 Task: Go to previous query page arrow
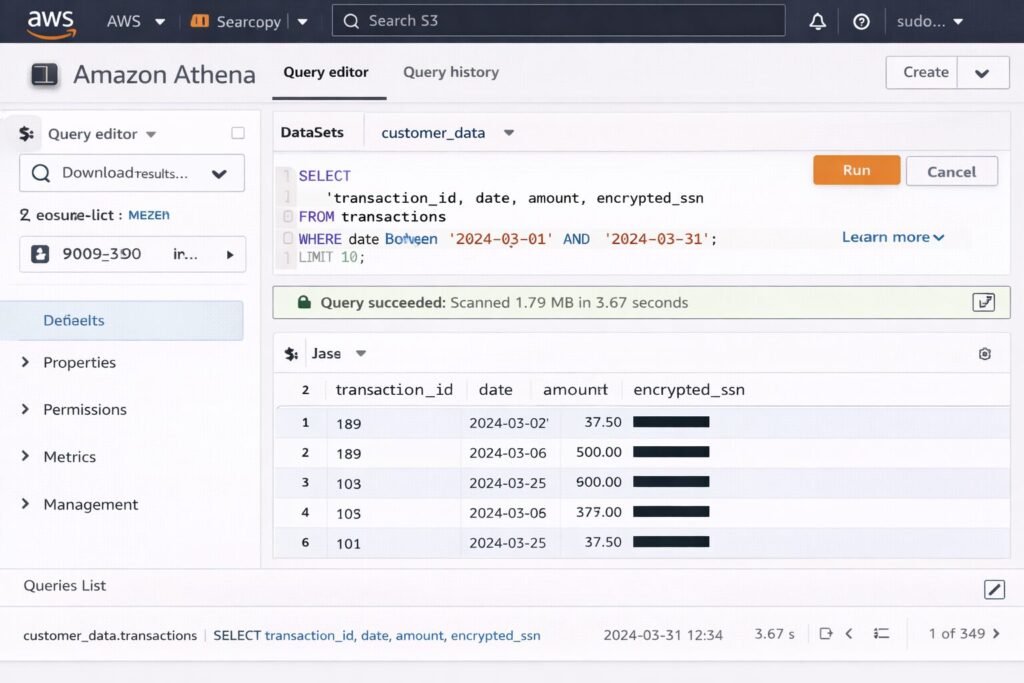pyautogui.click(x=849, y=634)
